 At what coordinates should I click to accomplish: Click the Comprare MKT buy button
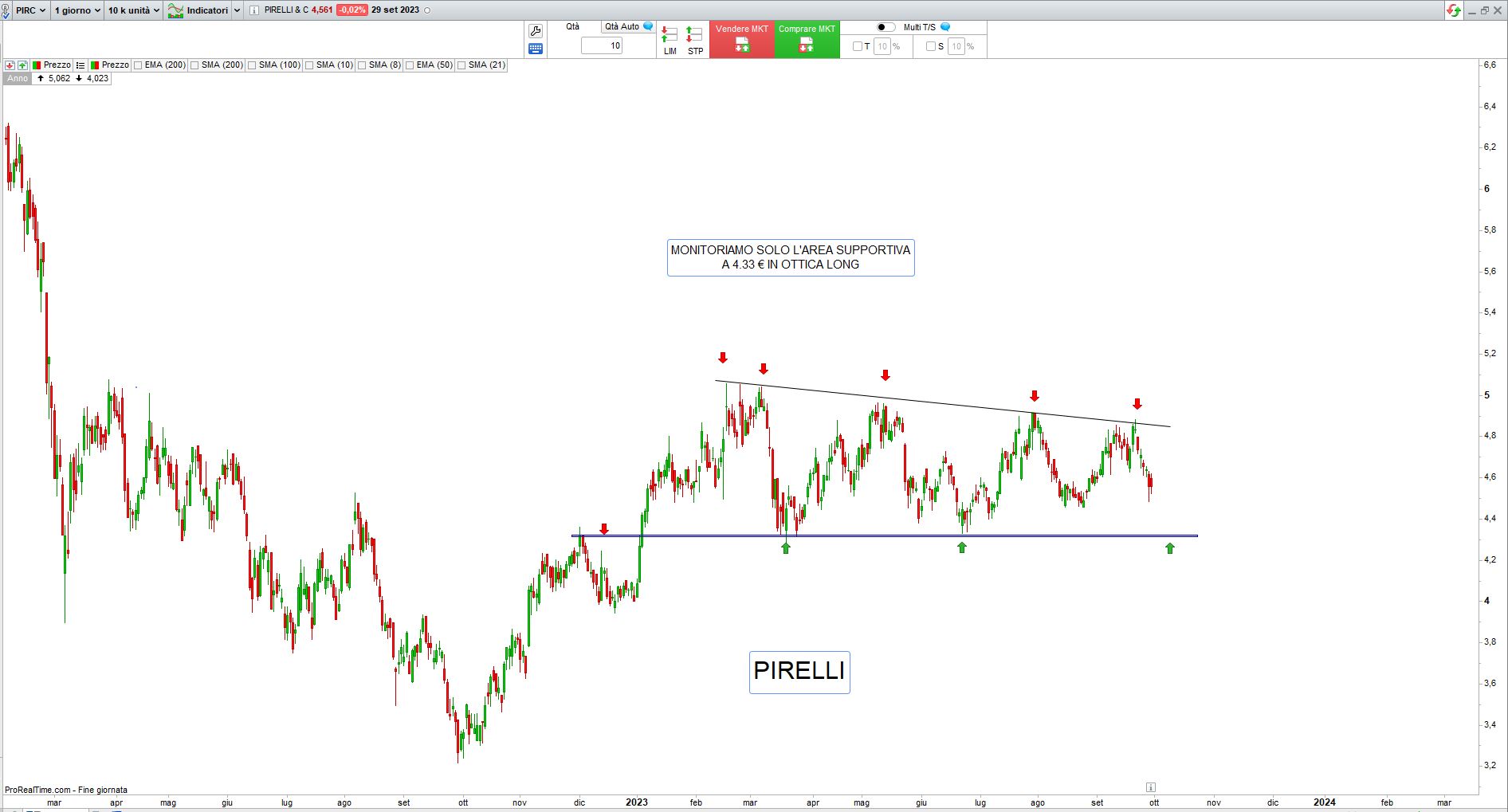(x=807, y=39)
